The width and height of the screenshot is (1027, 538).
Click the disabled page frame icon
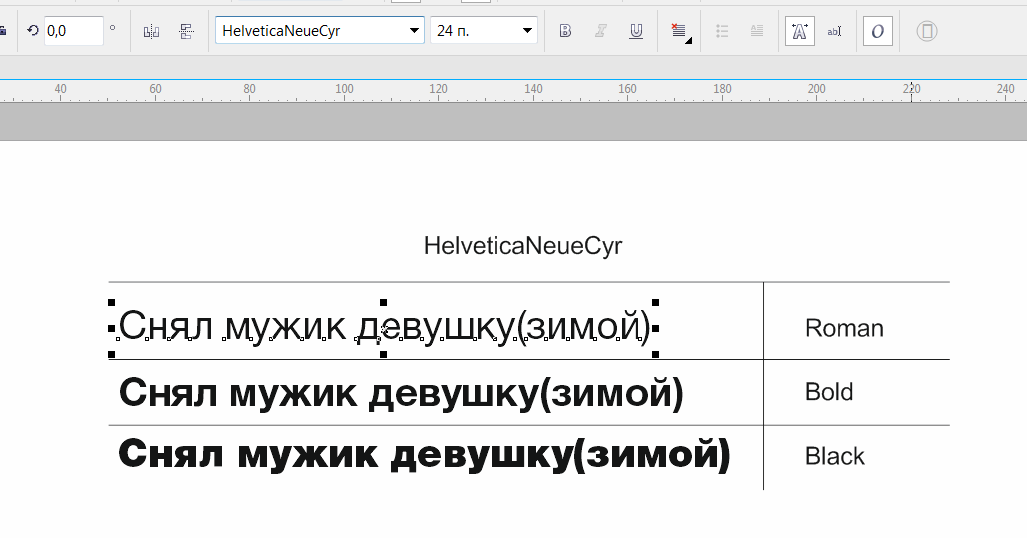(927, 31)
